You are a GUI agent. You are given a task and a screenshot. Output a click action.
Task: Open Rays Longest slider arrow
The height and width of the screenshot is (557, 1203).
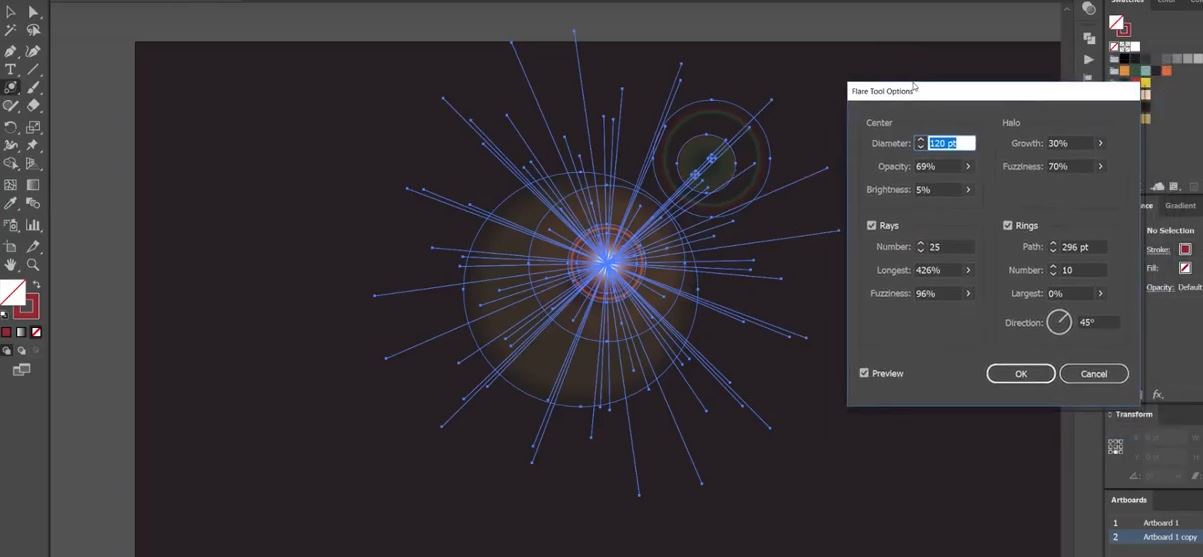point(968,270)
